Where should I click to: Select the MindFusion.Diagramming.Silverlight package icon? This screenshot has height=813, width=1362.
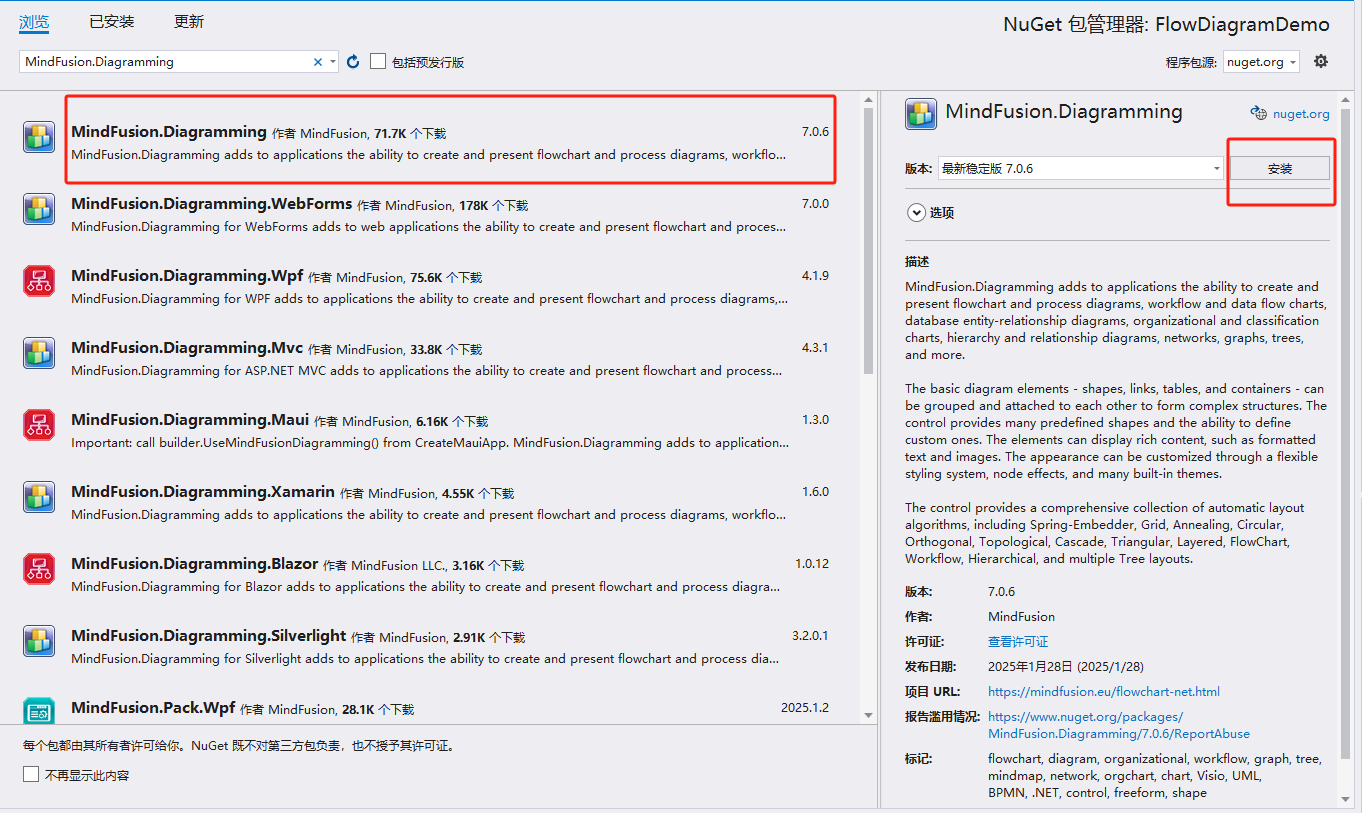pyautogui.click(x=39, y=641)
